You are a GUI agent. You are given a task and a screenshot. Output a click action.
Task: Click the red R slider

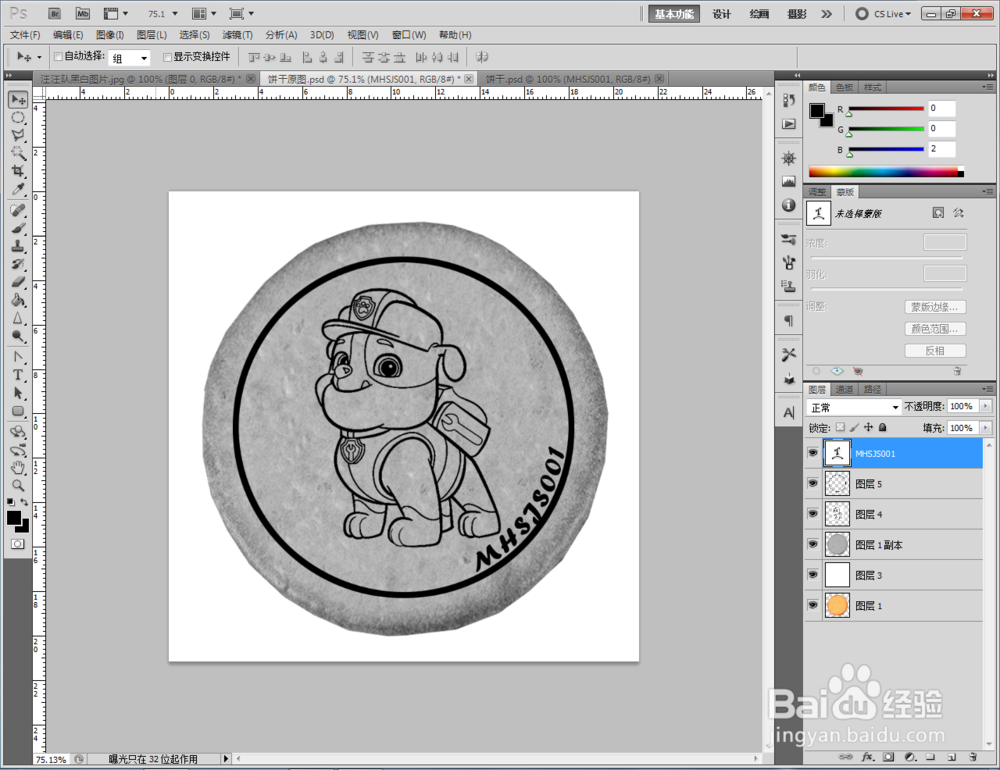886,108
